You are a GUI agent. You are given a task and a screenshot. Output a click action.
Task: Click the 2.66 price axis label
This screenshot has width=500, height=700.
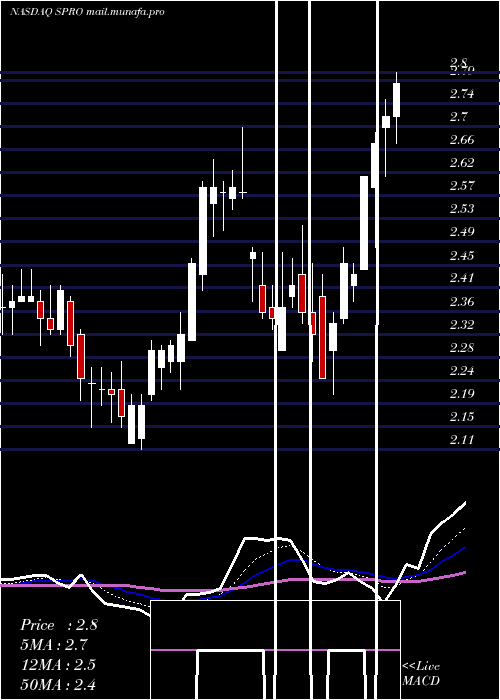click(462, 140)
